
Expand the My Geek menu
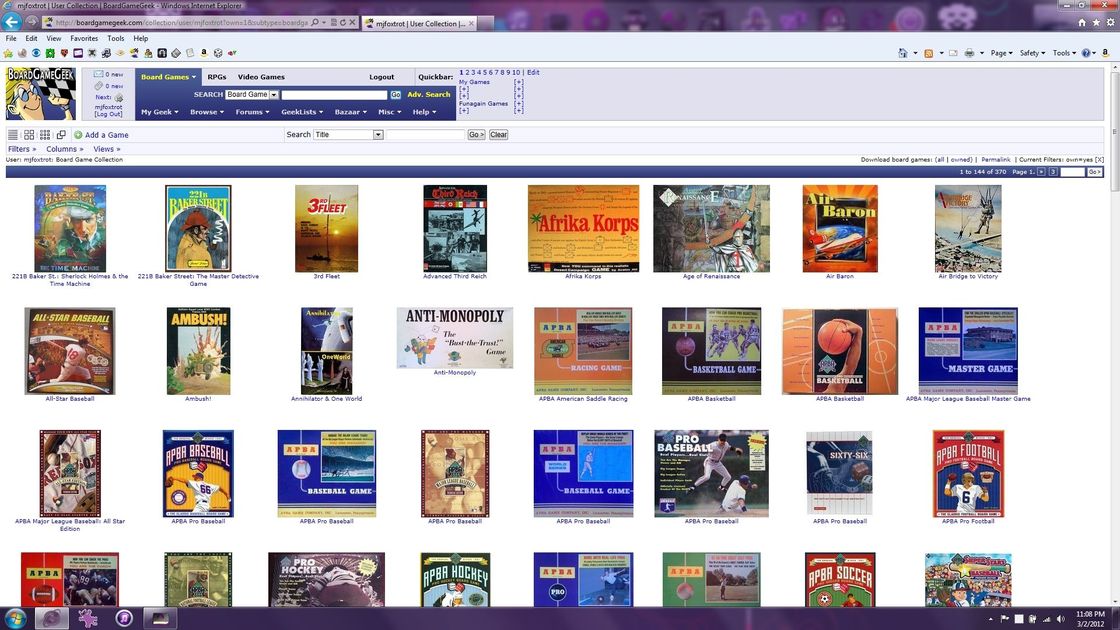pyautogui.click(x=159, y=112)
